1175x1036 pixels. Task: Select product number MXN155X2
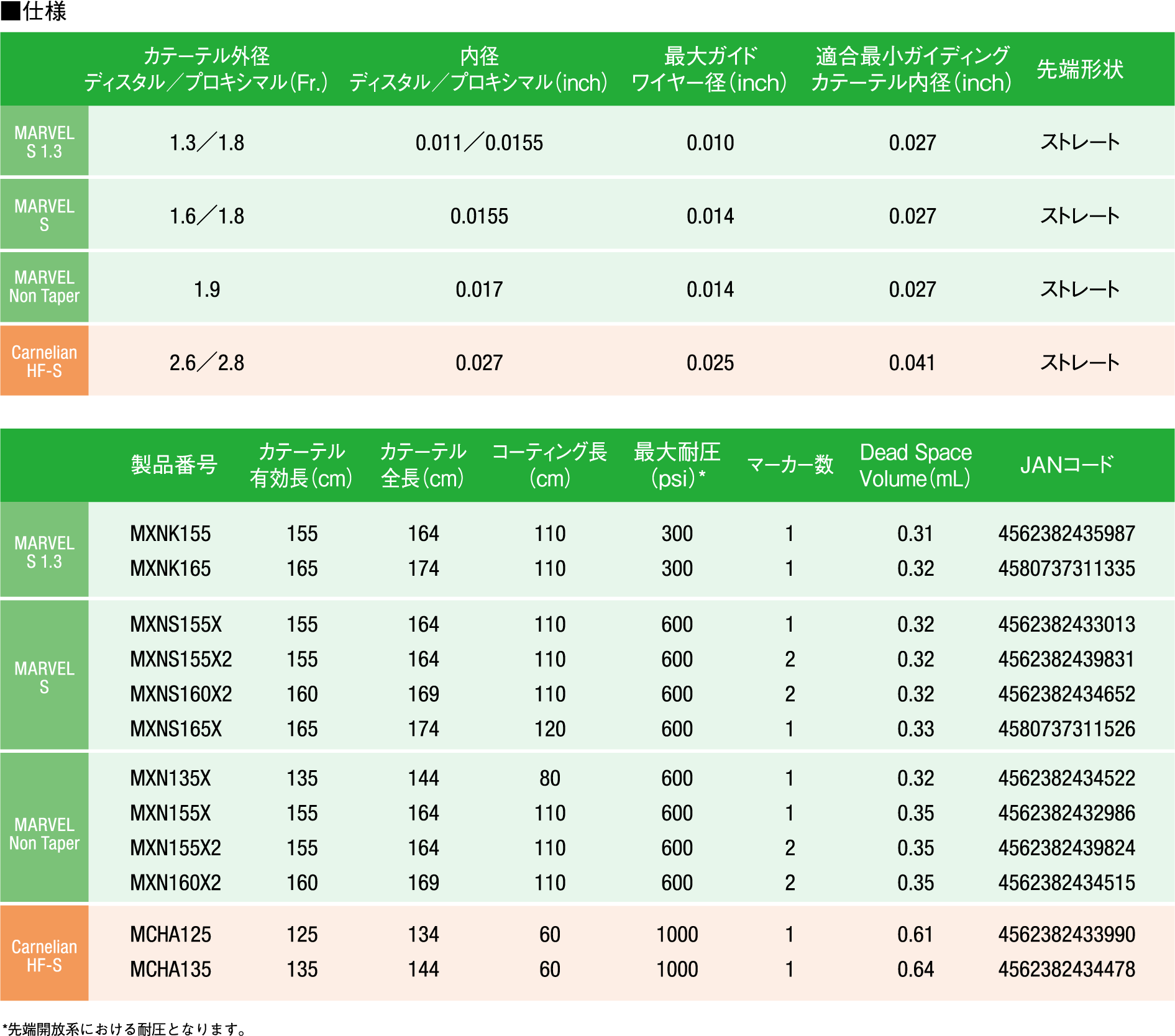(176, 848)
